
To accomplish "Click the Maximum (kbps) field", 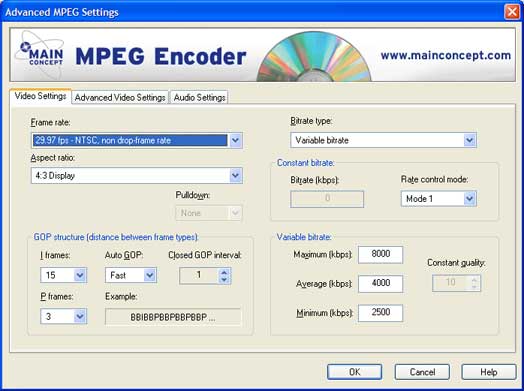I will (381, 254).
